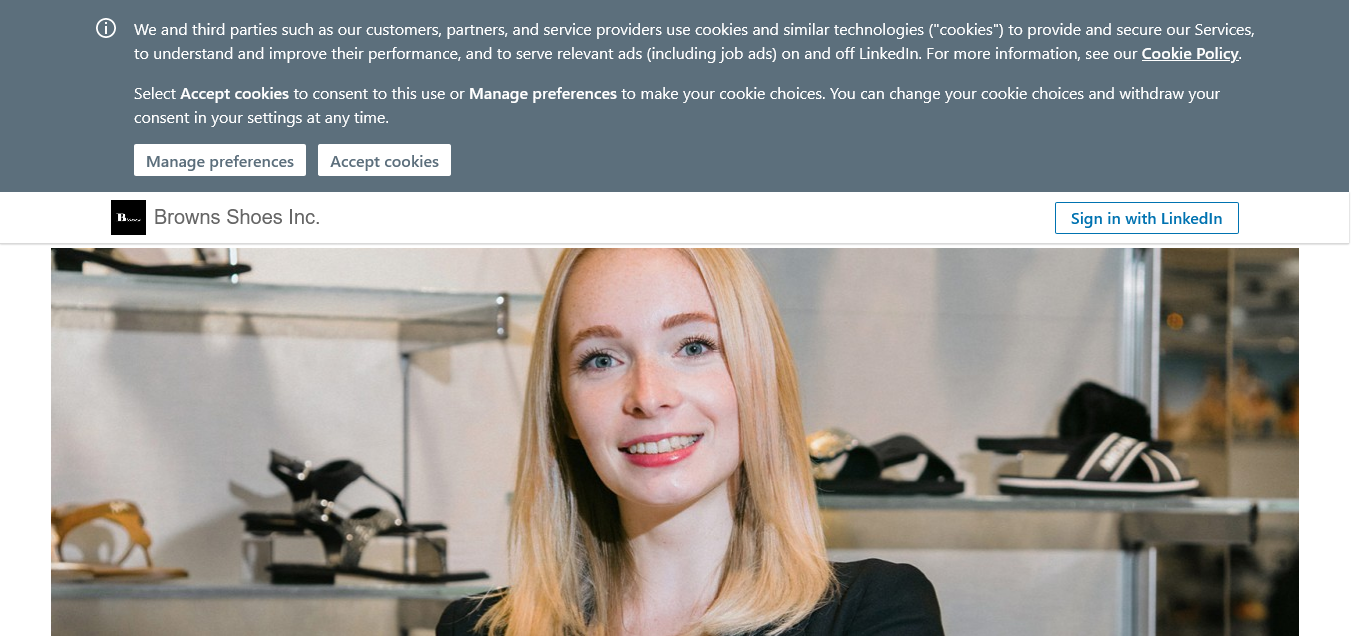Screen dimensions: 1366x643
Task: Click the bold 'Accept cookies' text in the notice
Action: coord(234,94)
